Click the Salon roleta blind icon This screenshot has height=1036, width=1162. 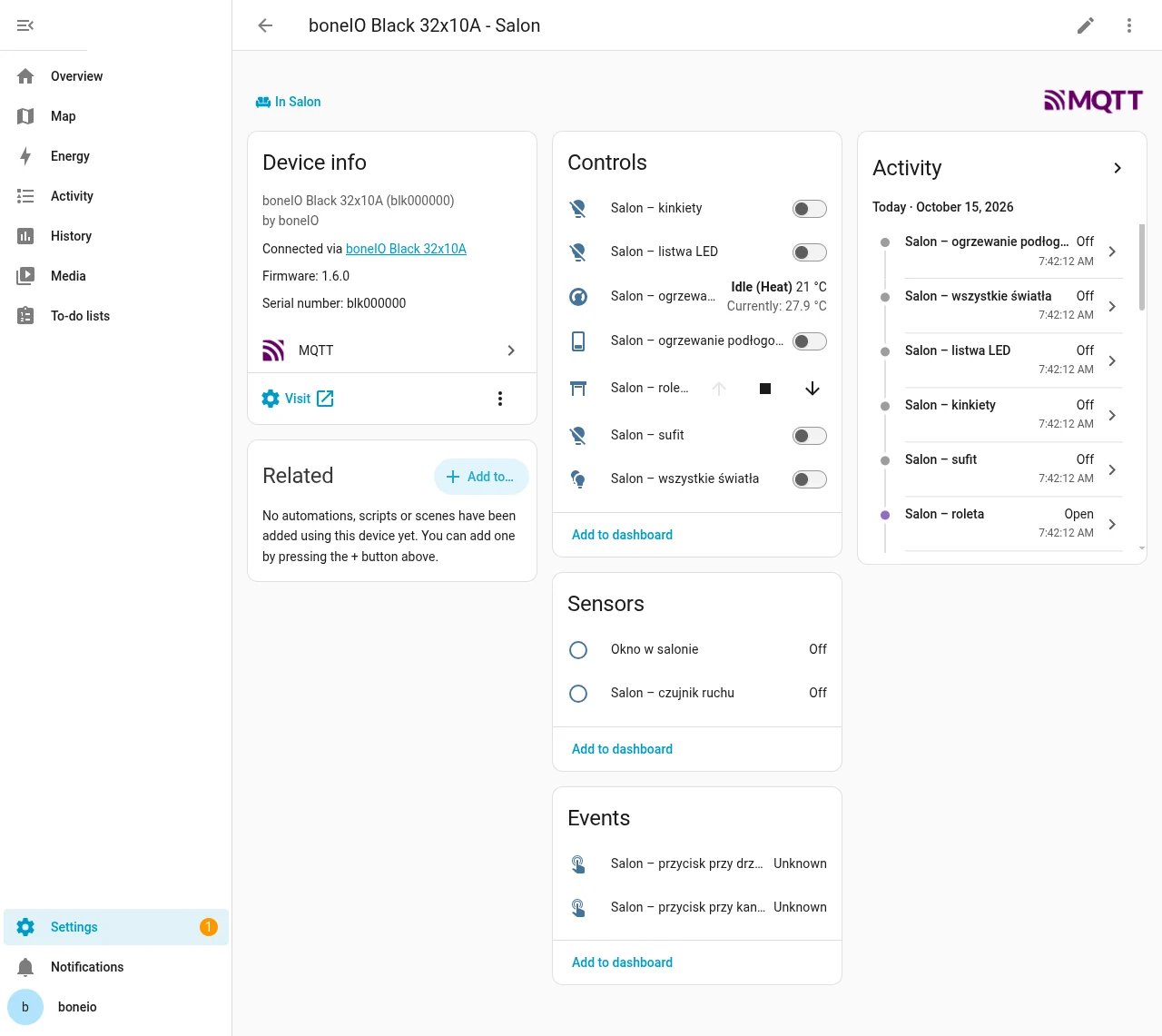pos(578,389)
